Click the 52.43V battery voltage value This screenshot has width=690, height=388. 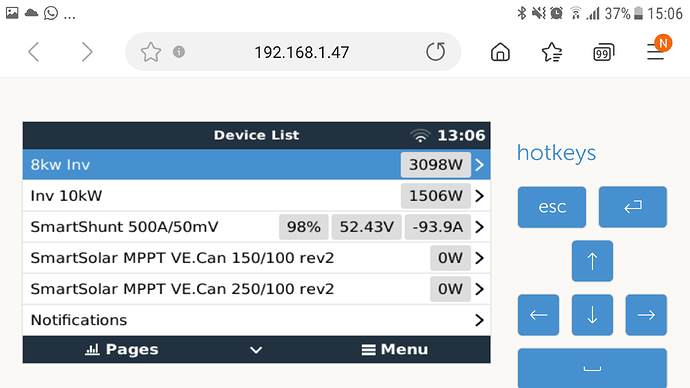point(367,227)
